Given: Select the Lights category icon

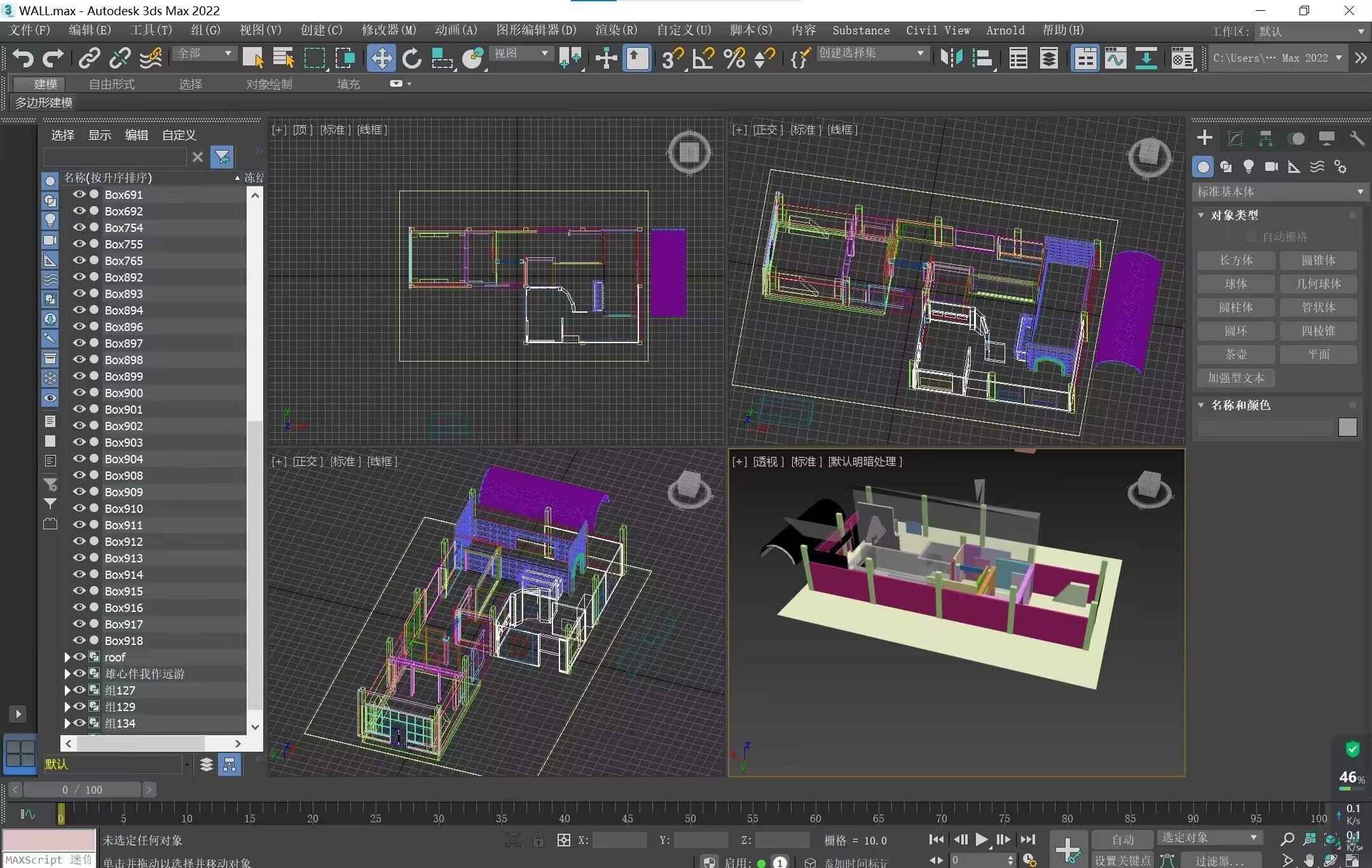Looking at the screenshot, I should tap(1248, 166).
